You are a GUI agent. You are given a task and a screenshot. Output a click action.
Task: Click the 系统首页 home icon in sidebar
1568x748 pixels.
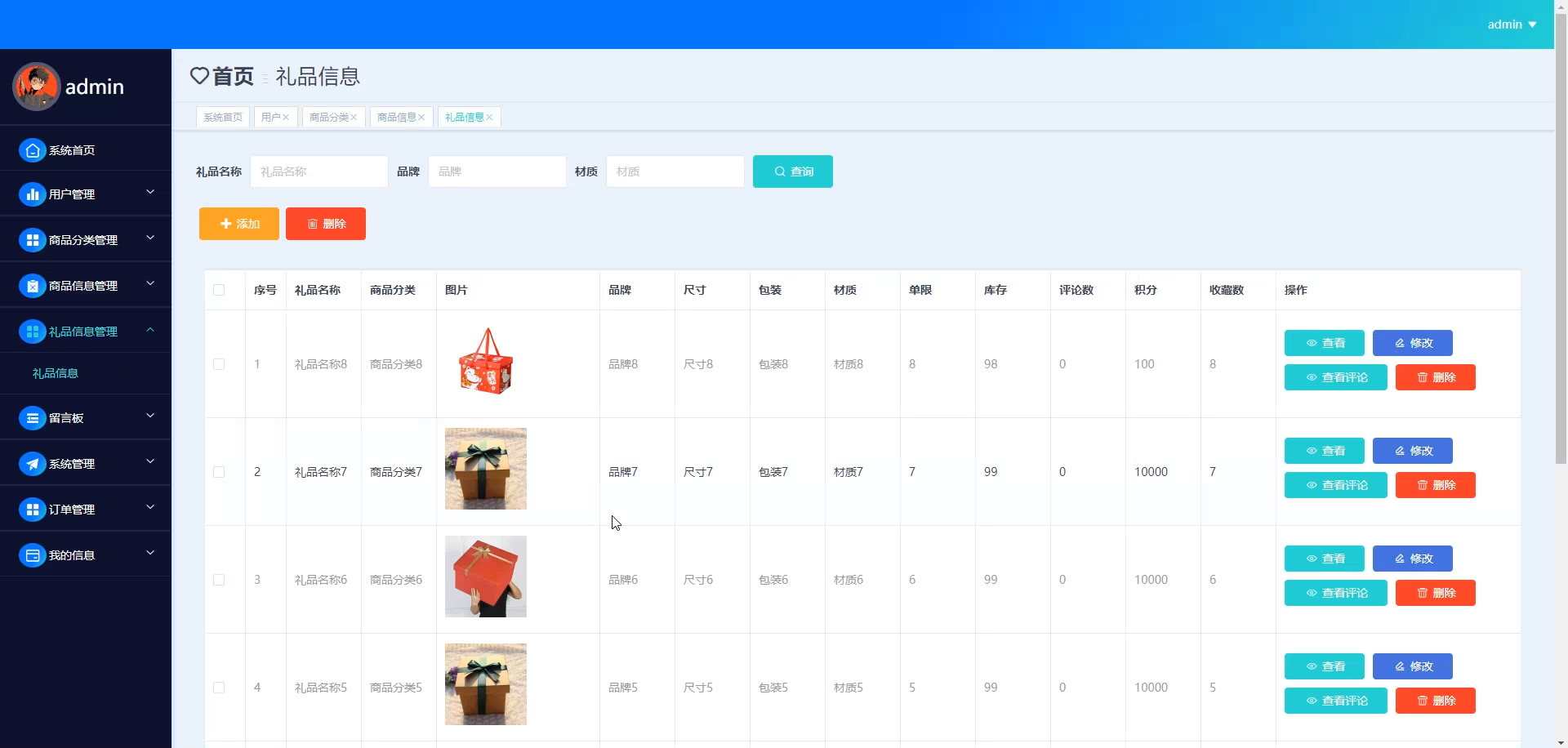coord(32,150)
